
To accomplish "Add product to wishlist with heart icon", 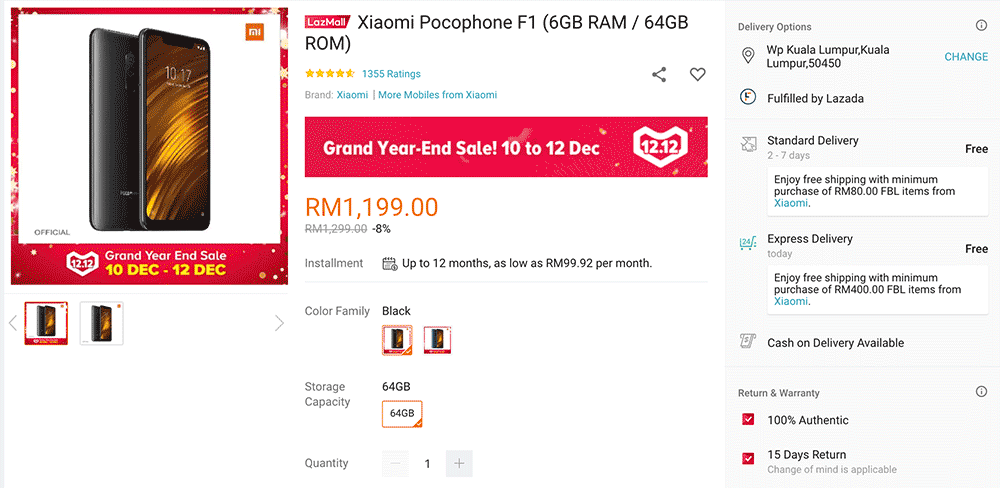I will click(x=698, y=75).
